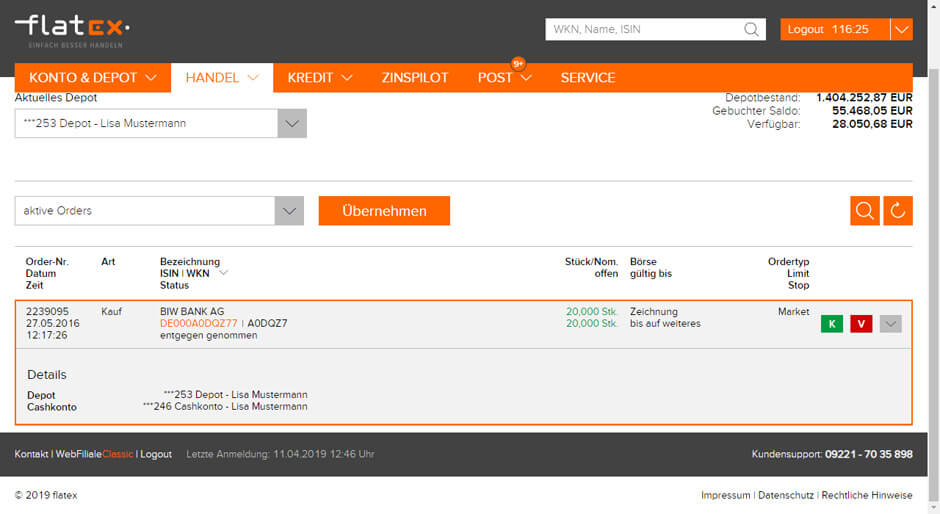The width and height of the screenshot is (940, 514).
Task: Click the Depotbestand value 1.404.252,87 EUR
Action: click(864, 98)
